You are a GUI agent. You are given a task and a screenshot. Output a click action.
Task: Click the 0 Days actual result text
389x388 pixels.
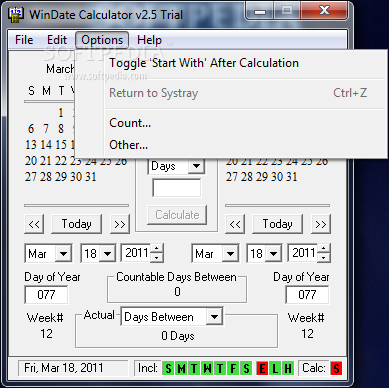(178, 336)
